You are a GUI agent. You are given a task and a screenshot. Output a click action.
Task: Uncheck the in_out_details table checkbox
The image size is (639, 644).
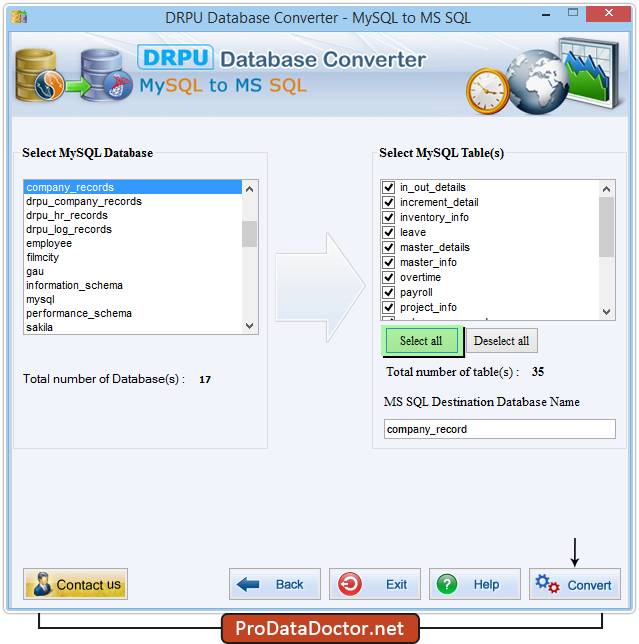tap(388, 187)
